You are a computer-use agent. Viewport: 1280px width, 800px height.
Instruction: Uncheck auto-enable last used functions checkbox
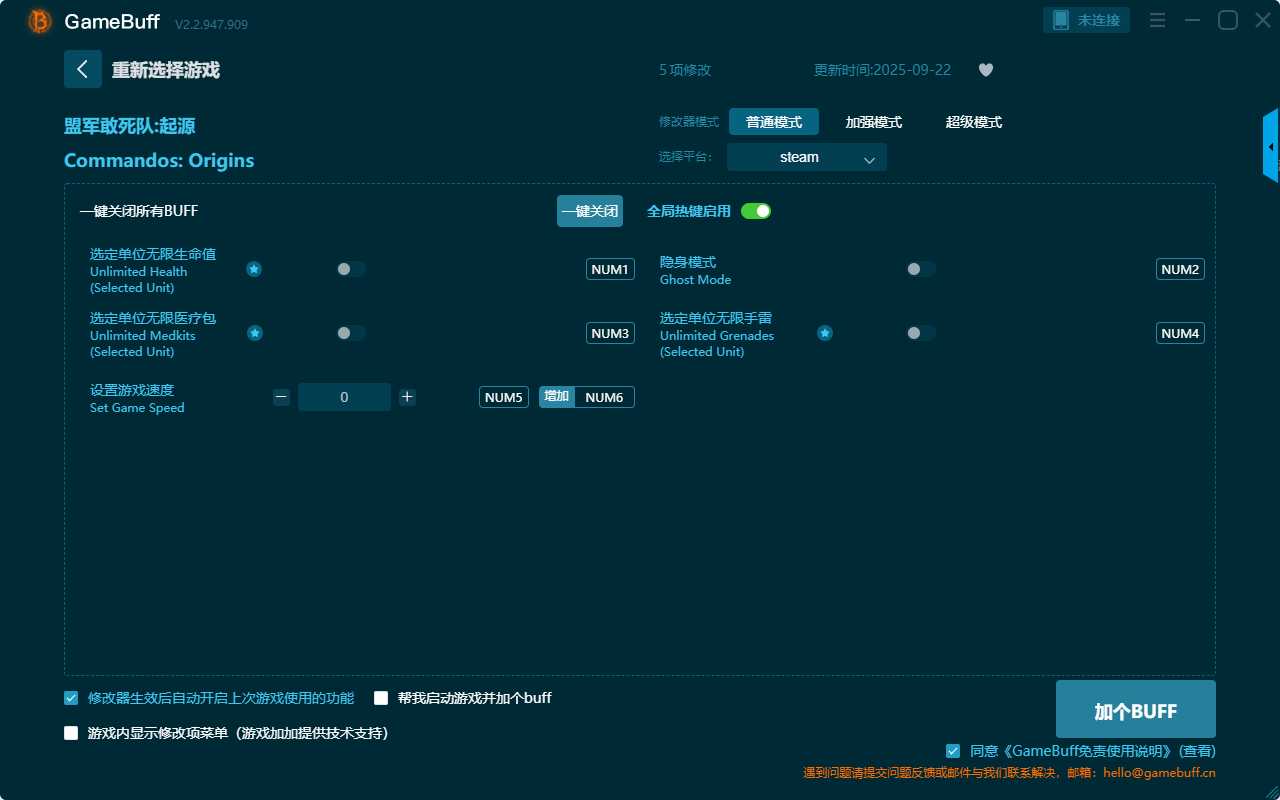coord(71,698)
